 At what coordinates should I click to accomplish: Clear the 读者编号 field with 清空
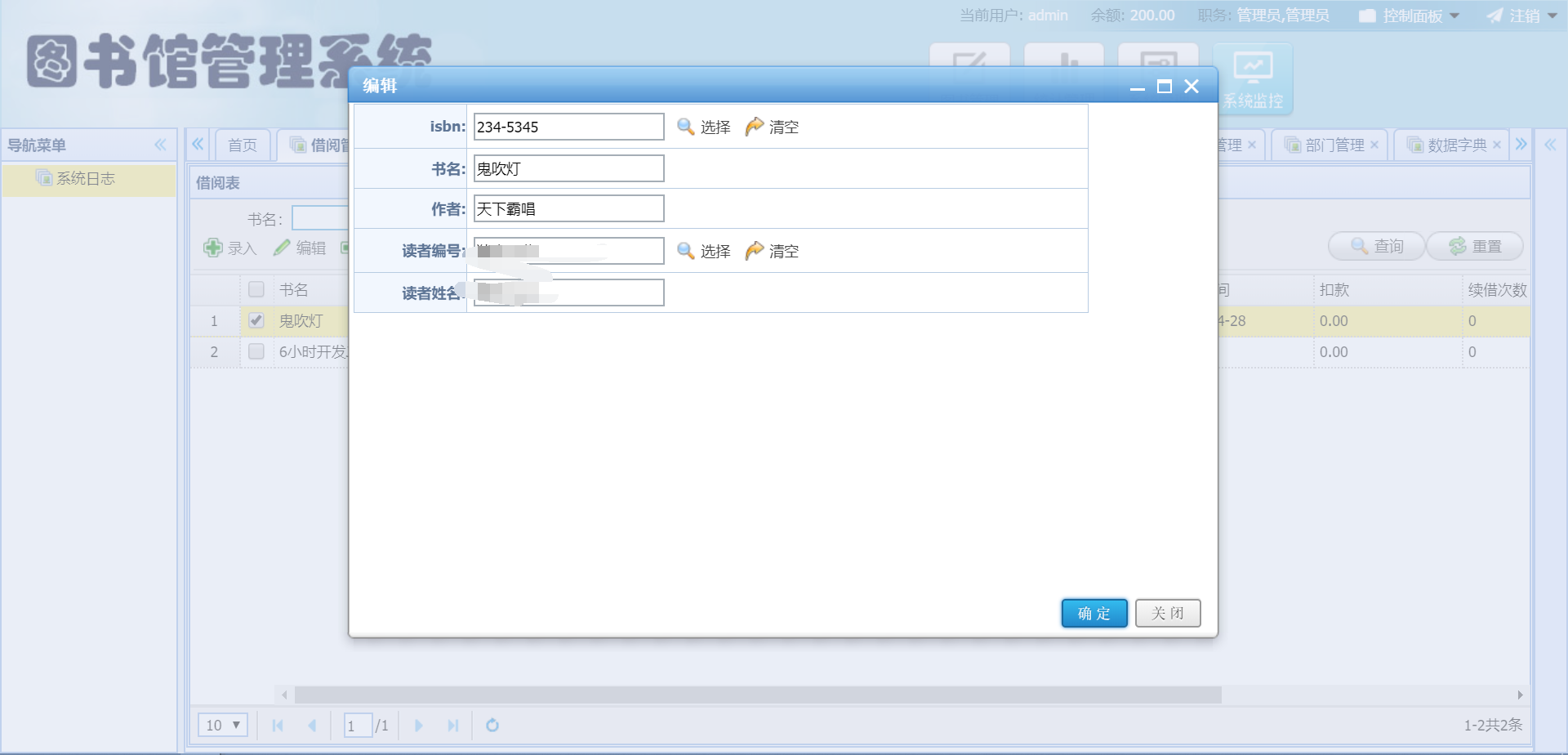(x=772, y=251)
